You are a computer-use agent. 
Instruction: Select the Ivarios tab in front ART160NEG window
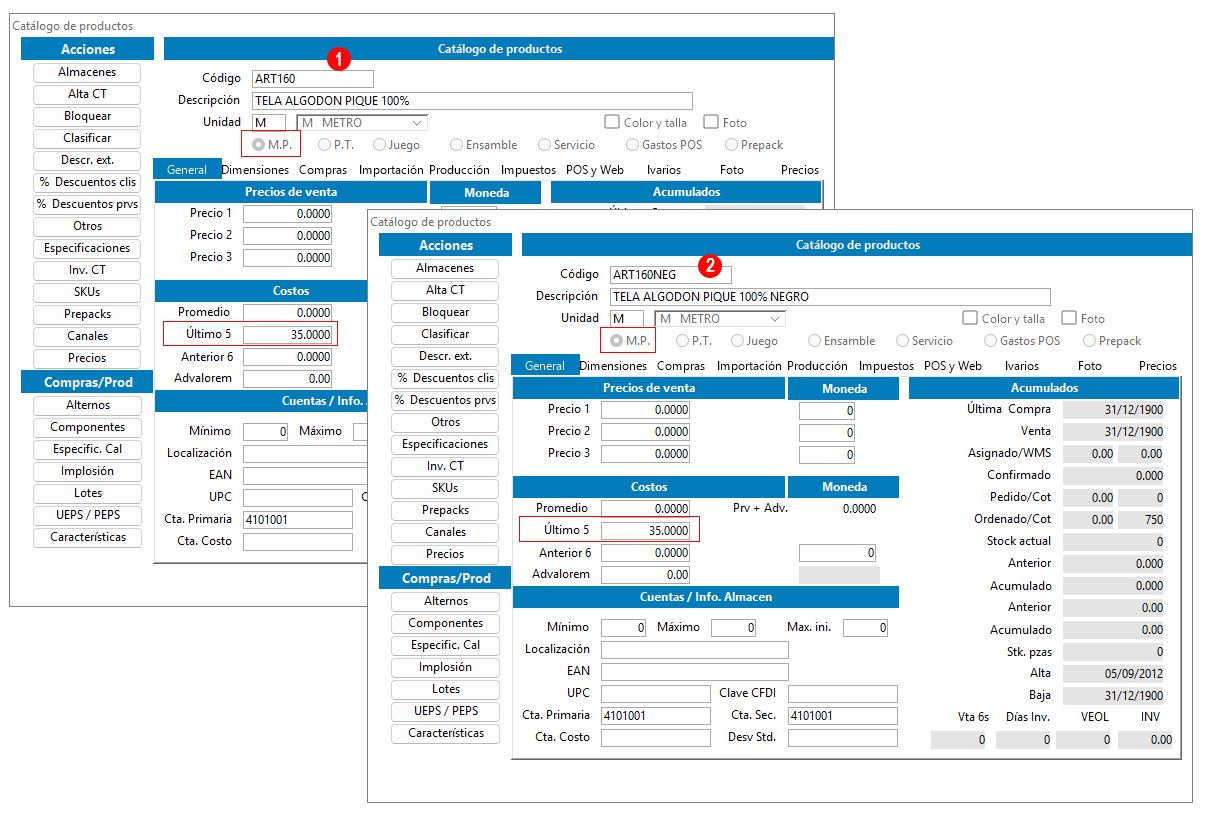tap(1022, 366)
